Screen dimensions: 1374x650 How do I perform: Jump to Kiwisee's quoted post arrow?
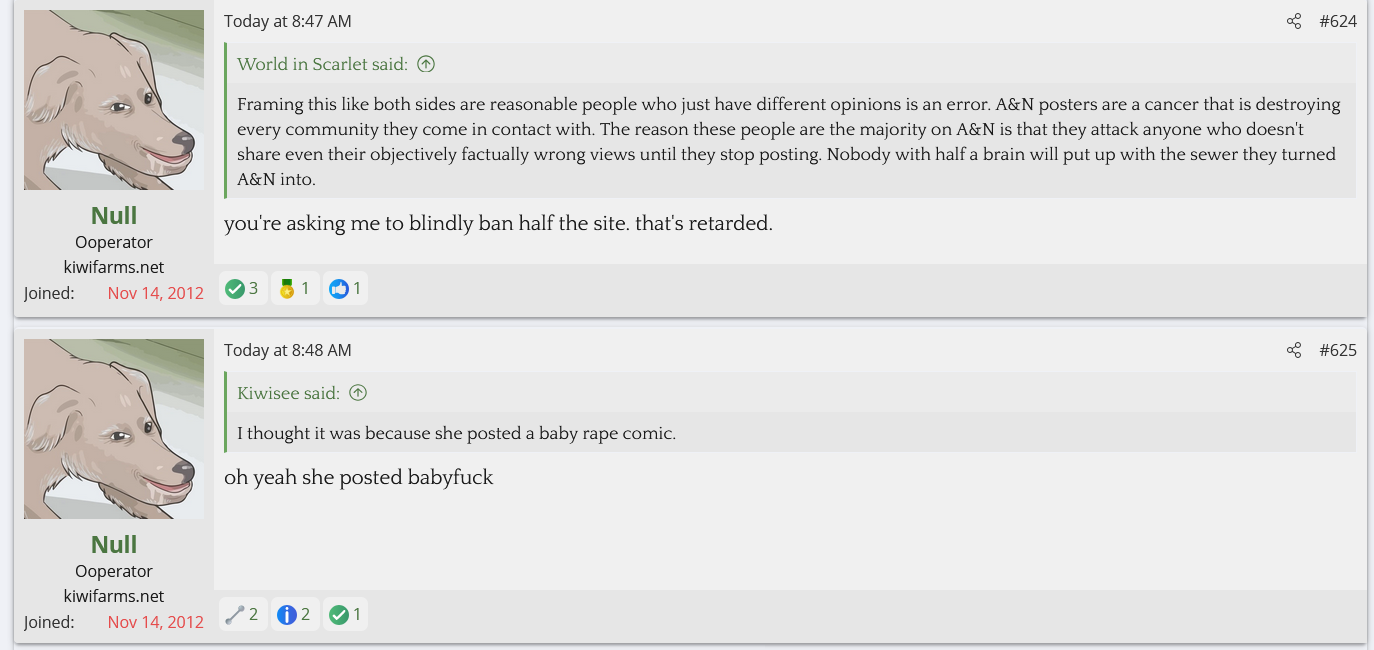pyautogui.click(x=358, y=393)
